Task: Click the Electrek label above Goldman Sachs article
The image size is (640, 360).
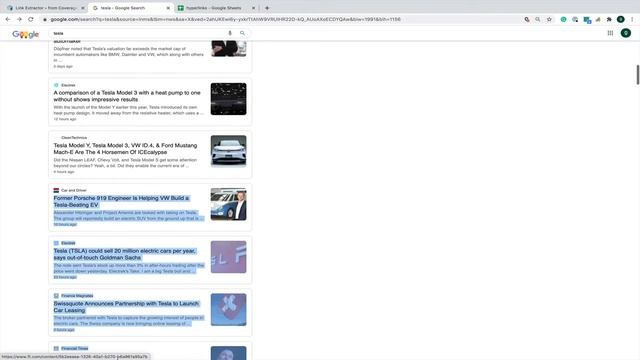Action: [x=68, y=243]
